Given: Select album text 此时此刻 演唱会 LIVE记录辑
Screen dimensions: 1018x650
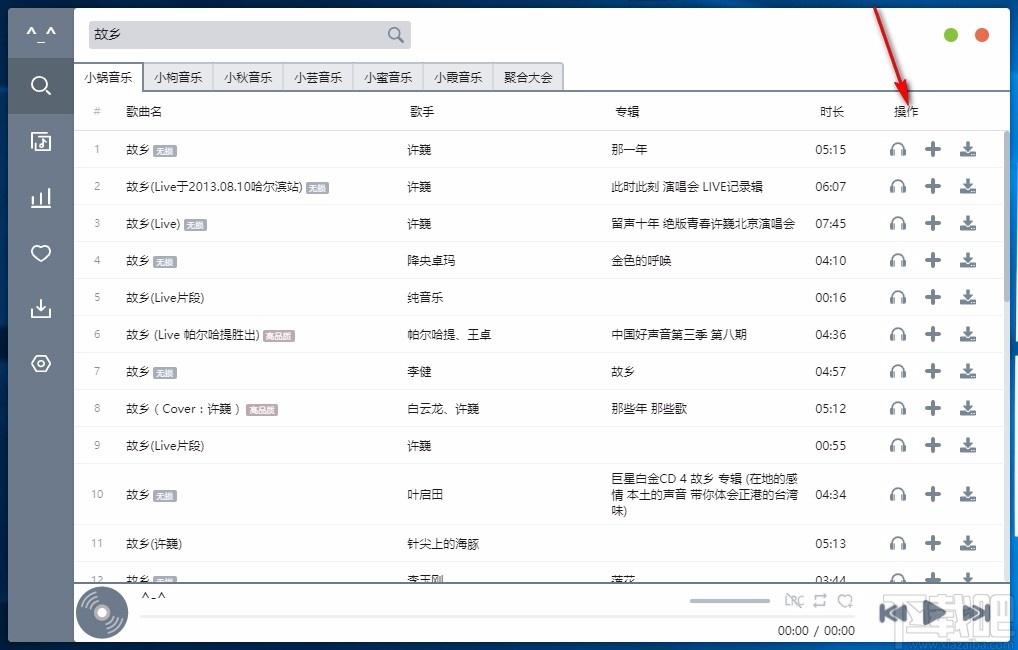Looking at the screenshot, I should [x=687, y=187].
